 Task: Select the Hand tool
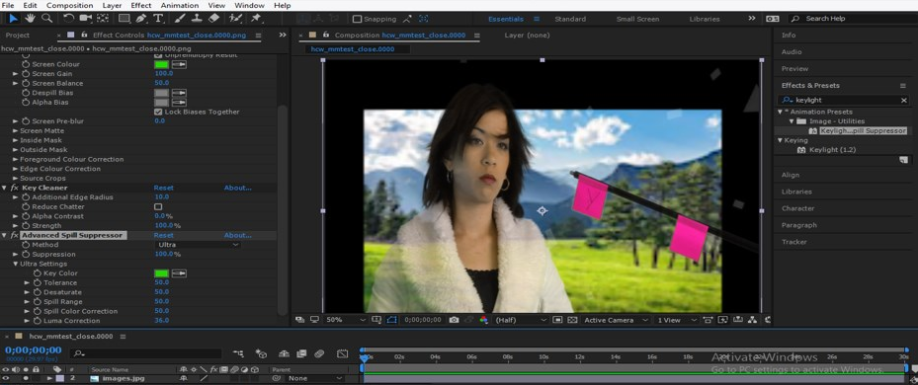point(30,19)
